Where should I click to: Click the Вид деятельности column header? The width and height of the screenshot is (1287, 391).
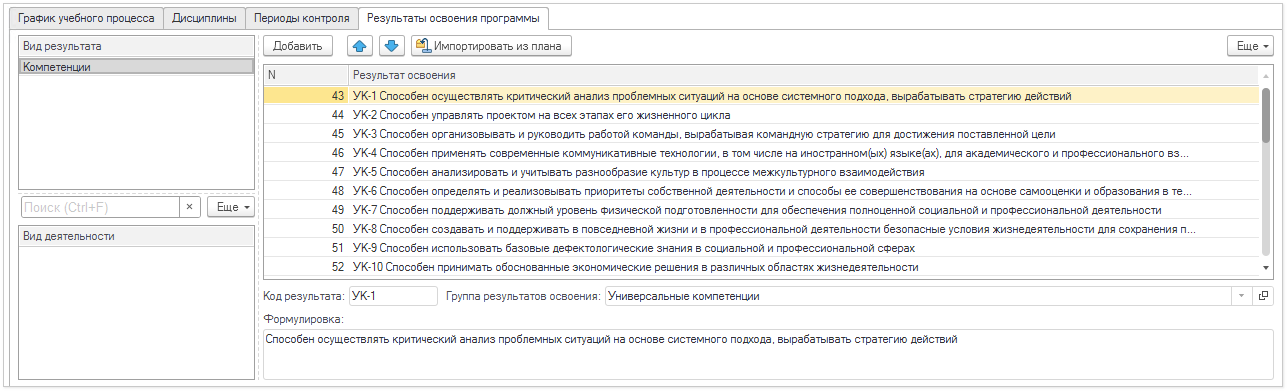pyautogui.click(x=137, y=236)
